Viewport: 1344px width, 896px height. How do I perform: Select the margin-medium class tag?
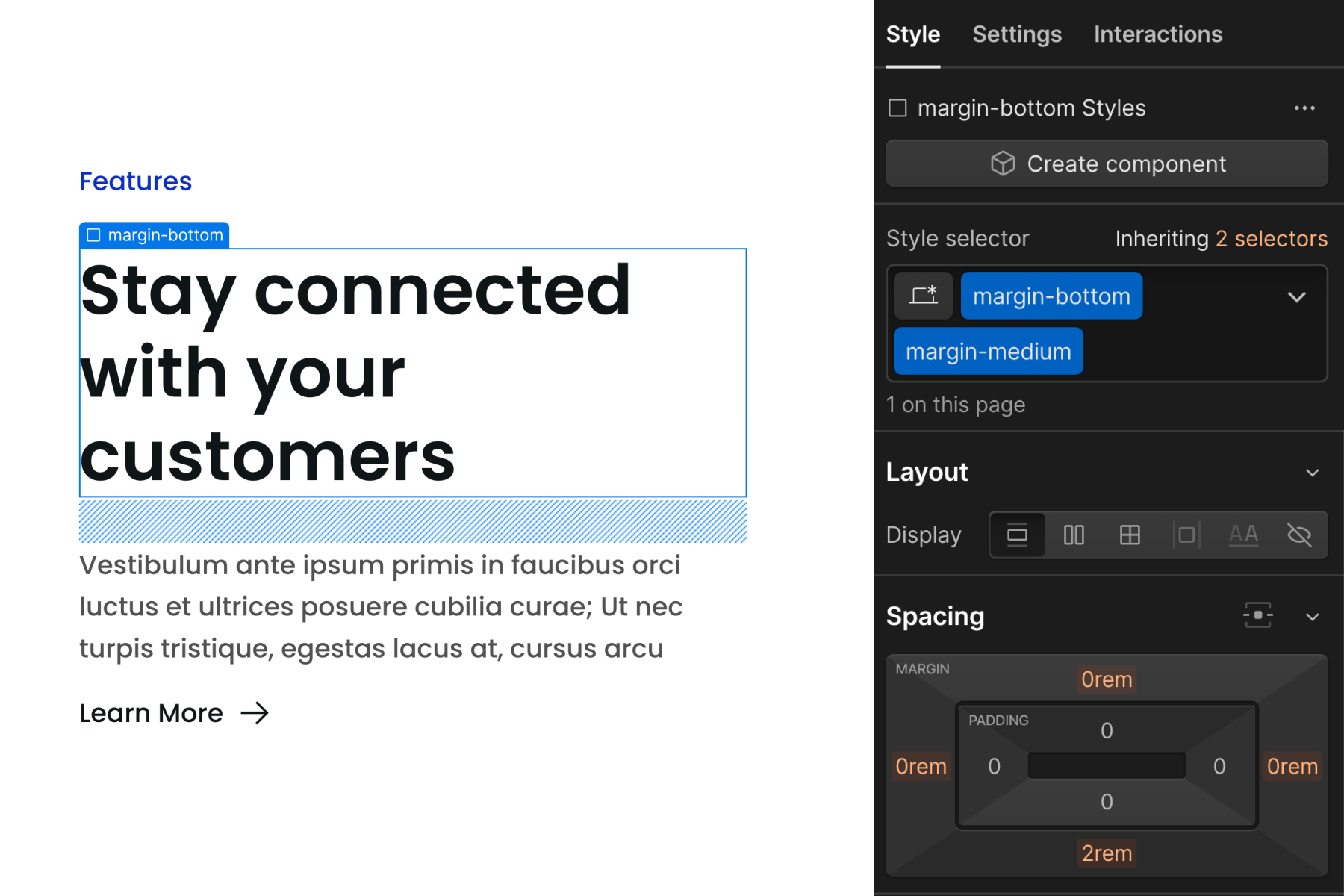click(988, 351)
